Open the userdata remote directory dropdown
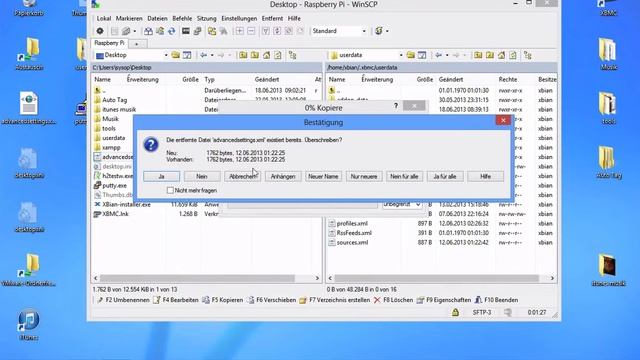The width and height of the screenshot is (640, 360). pyautogui.click(x=401, y=55)
